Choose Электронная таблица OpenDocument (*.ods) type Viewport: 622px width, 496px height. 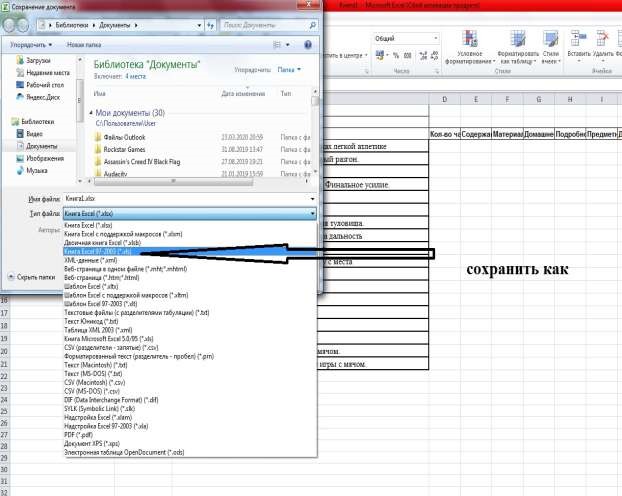pyautogui.click(x=190, y=452)
